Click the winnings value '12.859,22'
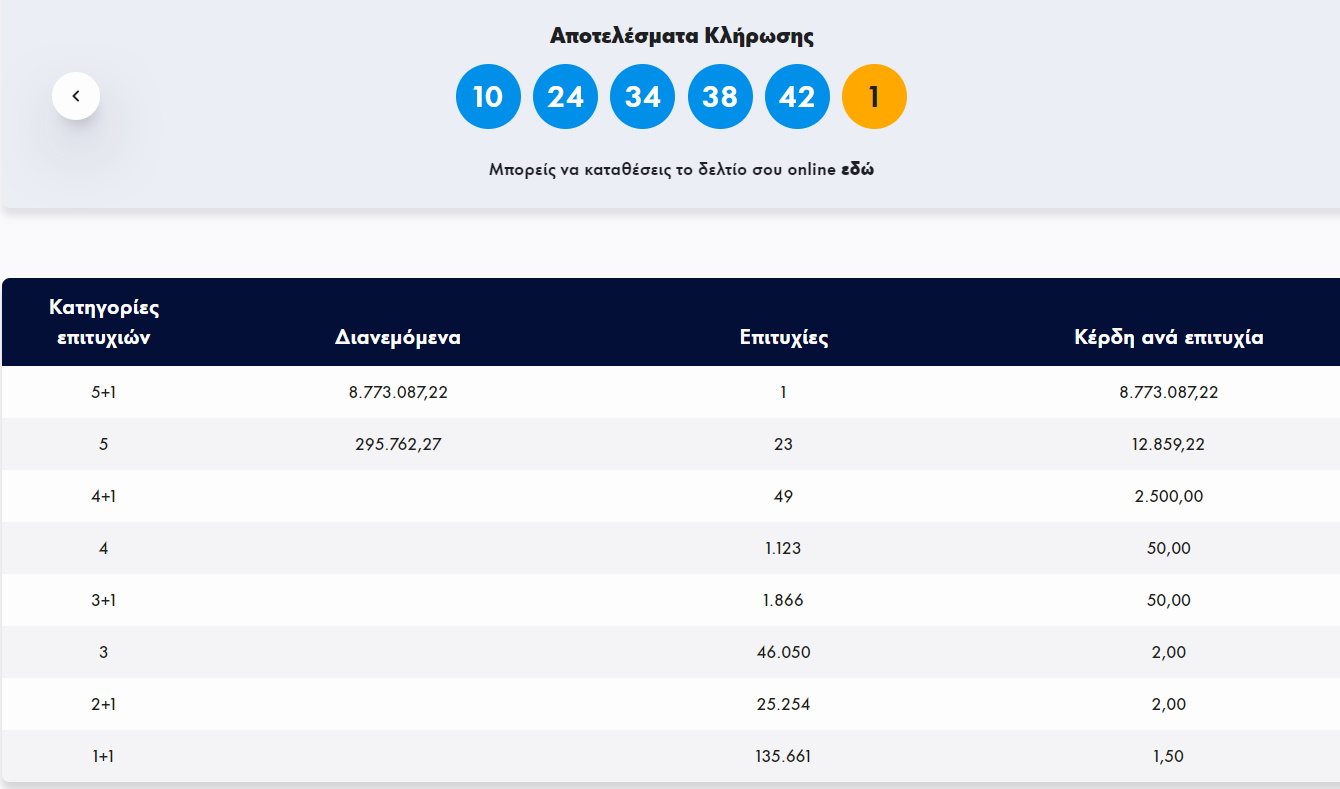1340x789 pixels. point(1168,445)
